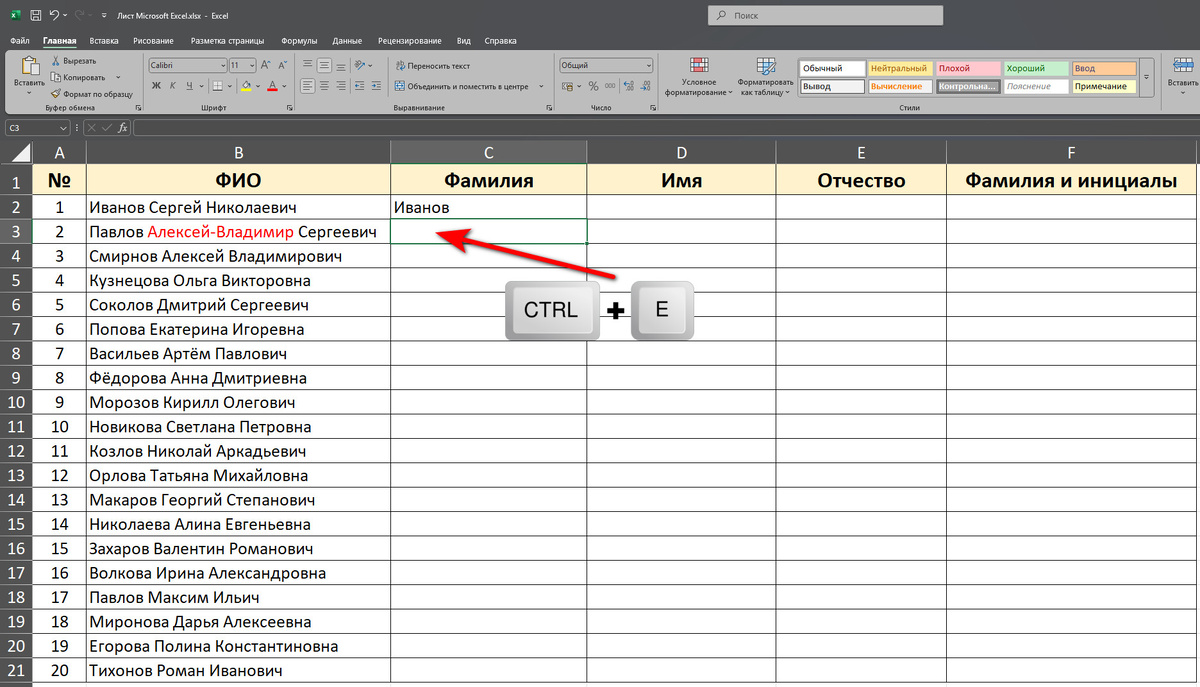Click Объединить и поместить в центре
This screenshot has width=1200, height=687.
(x=461, y=86)
